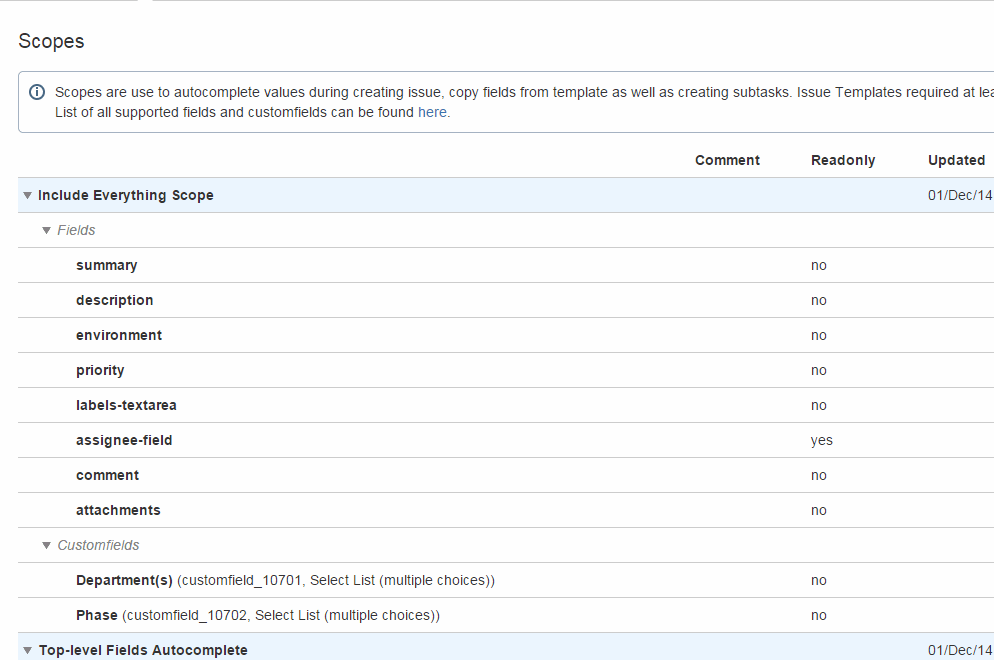
Task: Select the comment field row
Action: (x=506, y=475)
